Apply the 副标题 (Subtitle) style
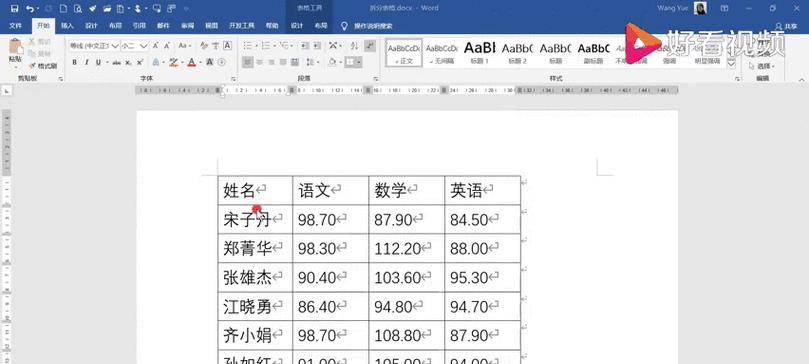The height and width of the screenshot is (364, 809). tap(593, 52)
